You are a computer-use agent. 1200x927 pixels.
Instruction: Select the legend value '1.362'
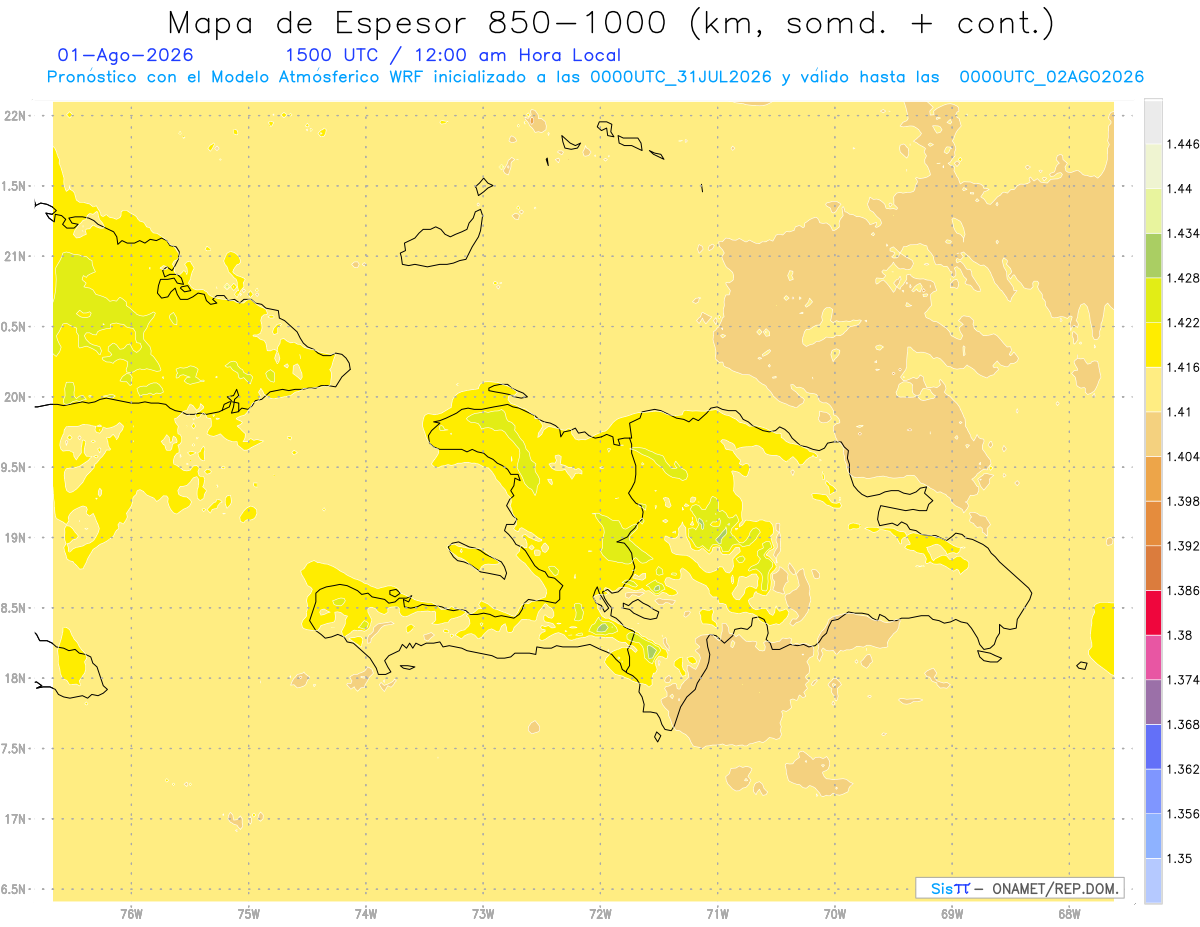[1182, 769]
